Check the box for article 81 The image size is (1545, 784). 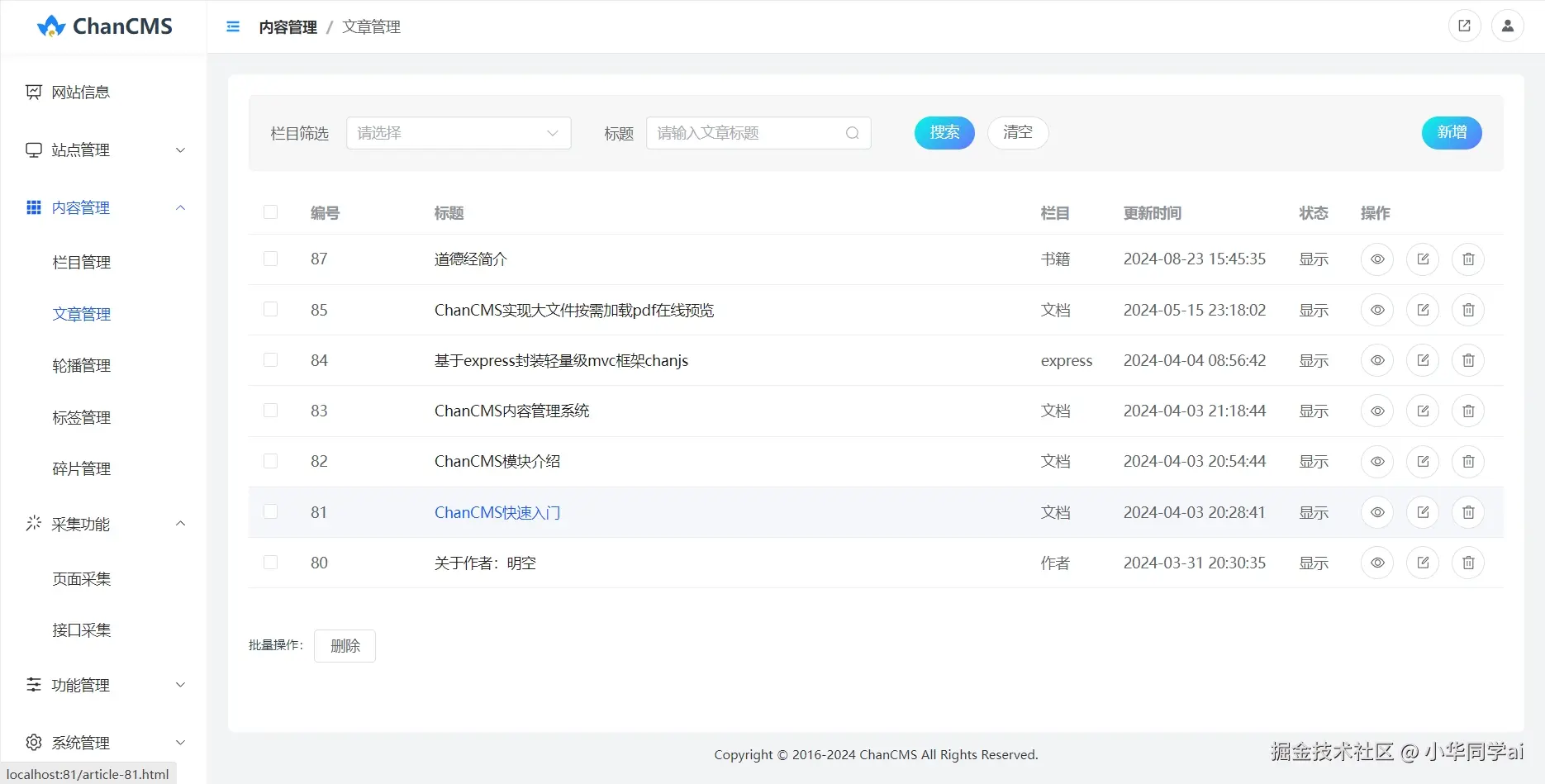tap(270, 511)
